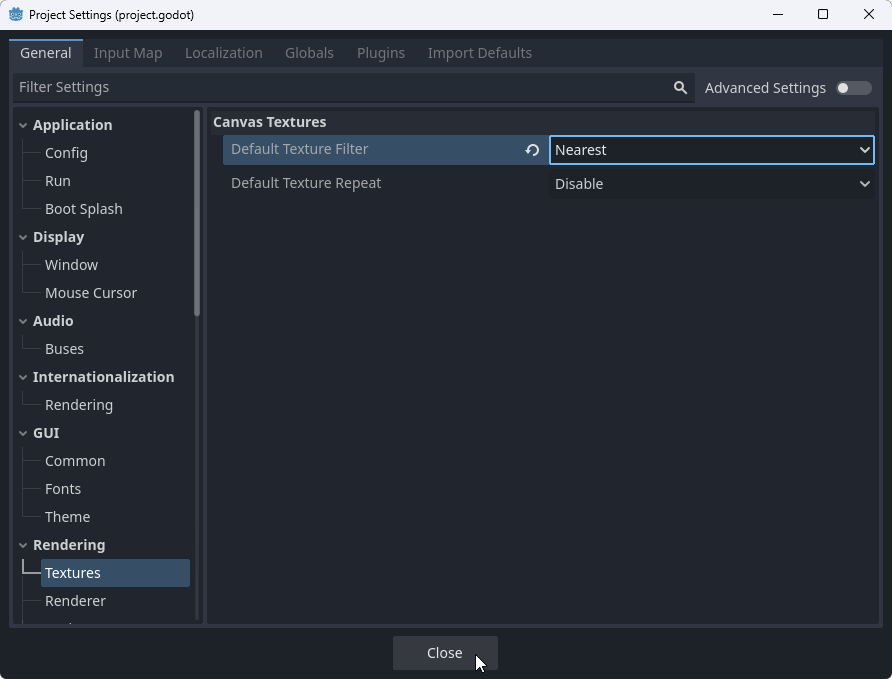The width and height of the screenshot is (892, 679).
Task: Select Boot Splash under Application
Action: pos(83,209)
